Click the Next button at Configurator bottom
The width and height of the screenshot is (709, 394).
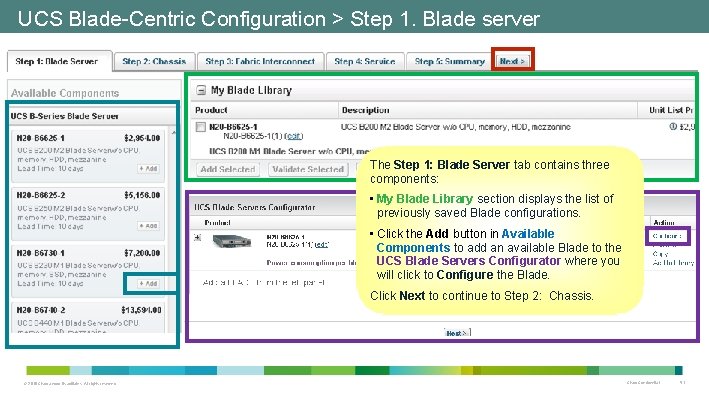(x=457, y=333)
